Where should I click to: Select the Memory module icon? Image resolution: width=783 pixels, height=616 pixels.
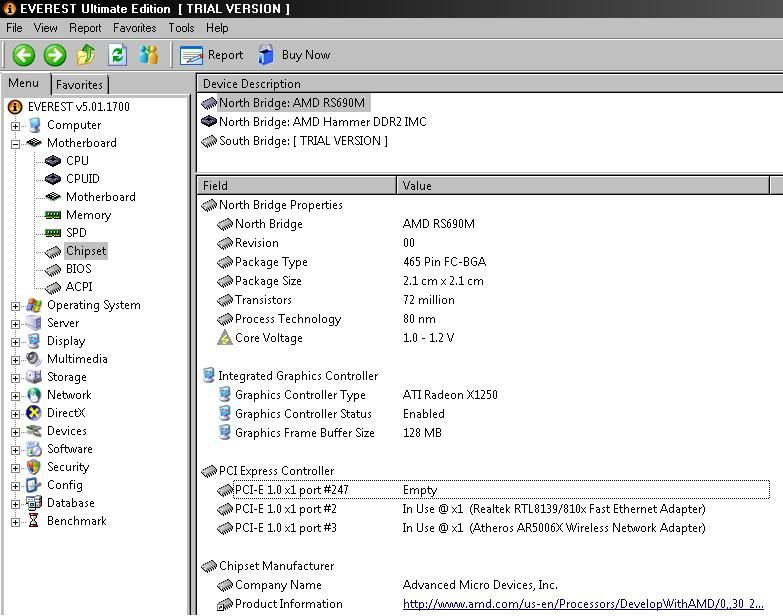tap(52, 215)
